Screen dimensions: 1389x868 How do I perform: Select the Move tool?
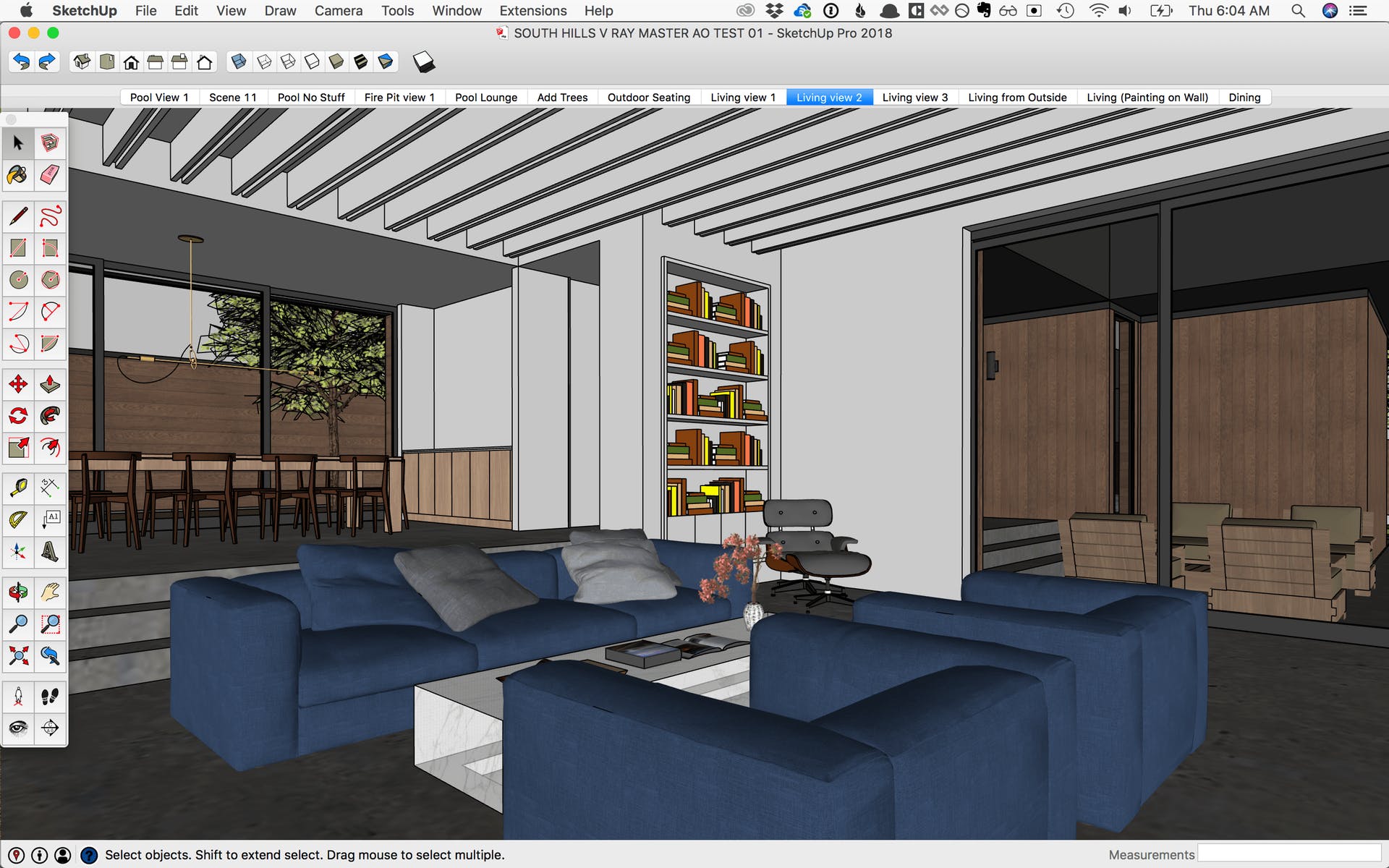click(x=18, y=384)
